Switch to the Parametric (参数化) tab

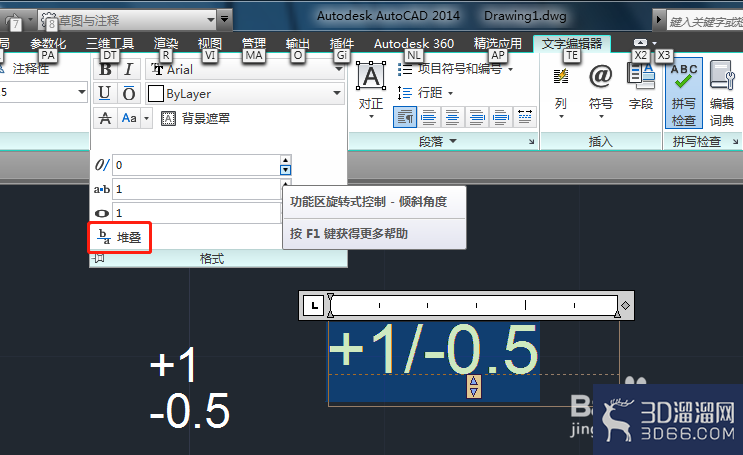pyautogui.click(x=48, y=44)
